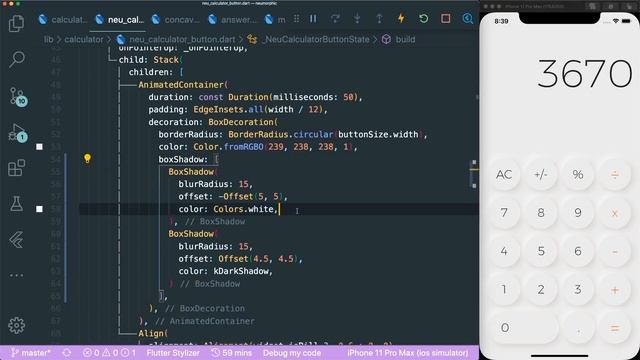The height and width of the screenshot is (360, 640).
Task: Restart the debug session
Action: [424, 18]
